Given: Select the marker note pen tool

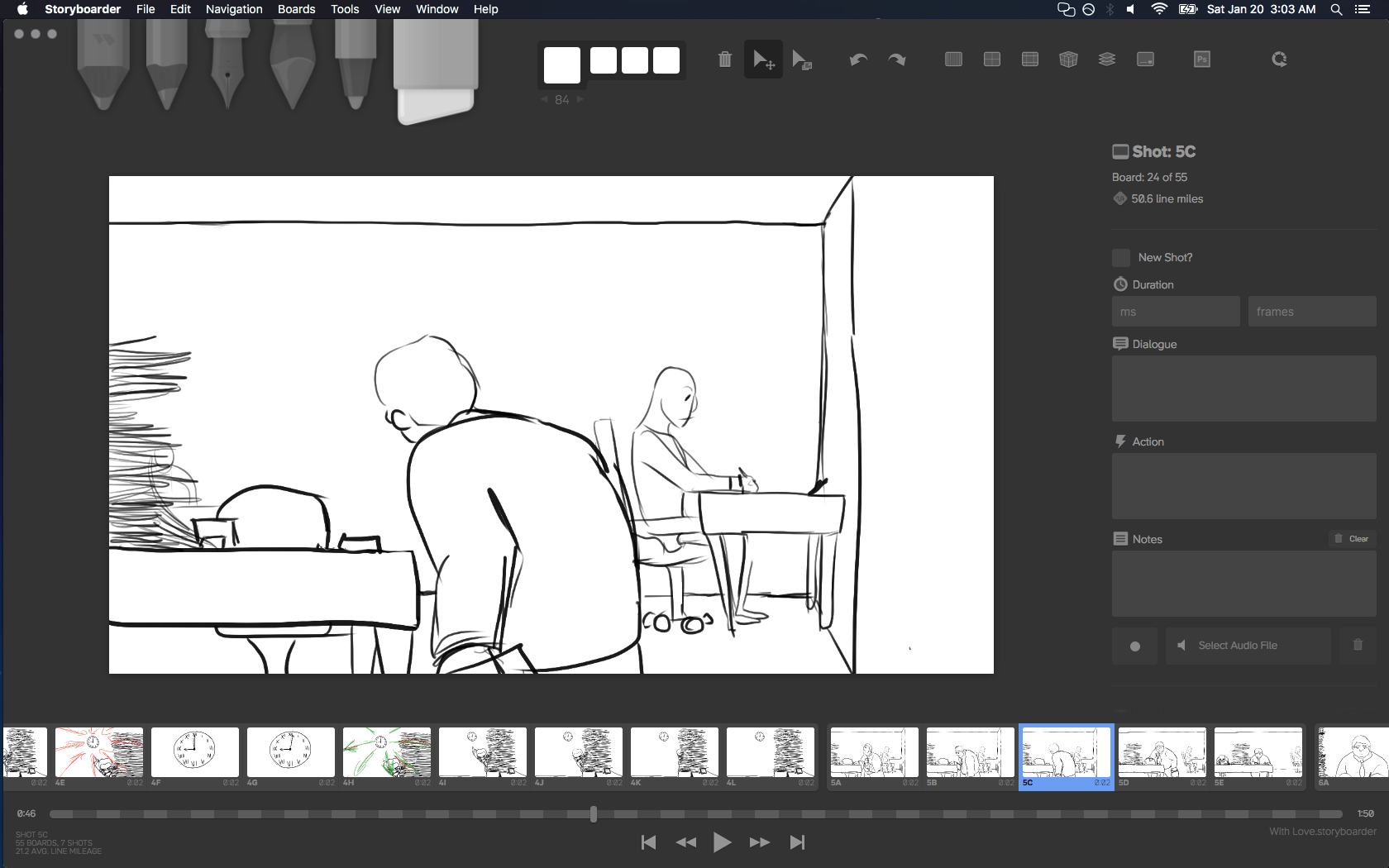Looking at the screenshot, I should click(356, 64).
